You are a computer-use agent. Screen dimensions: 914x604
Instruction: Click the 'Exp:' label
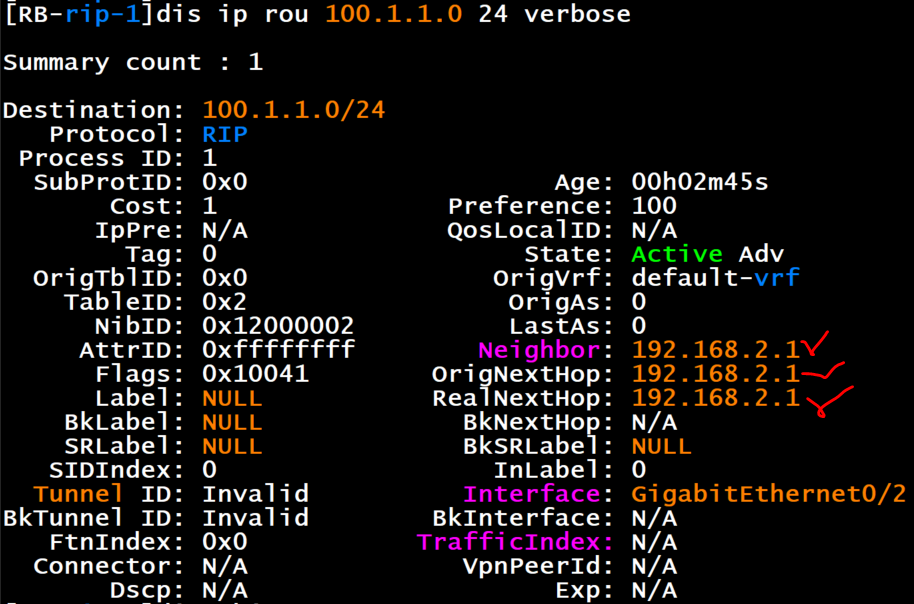click(584, 589)
